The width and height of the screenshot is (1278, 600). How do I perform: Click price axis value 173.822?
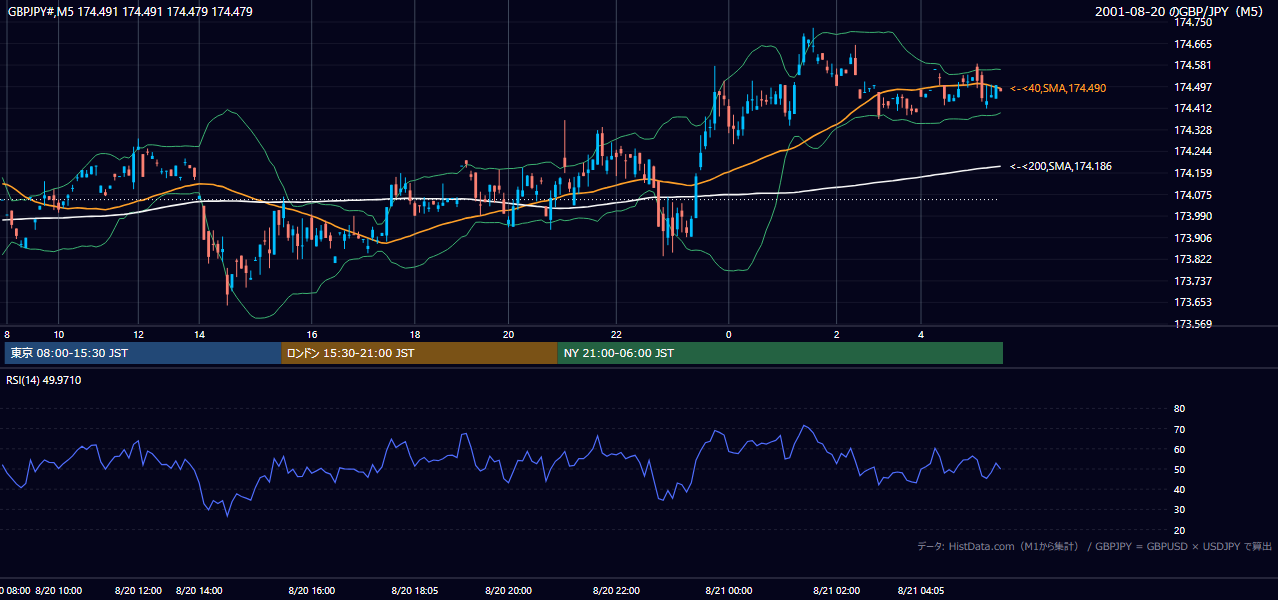coord(1193,259)
